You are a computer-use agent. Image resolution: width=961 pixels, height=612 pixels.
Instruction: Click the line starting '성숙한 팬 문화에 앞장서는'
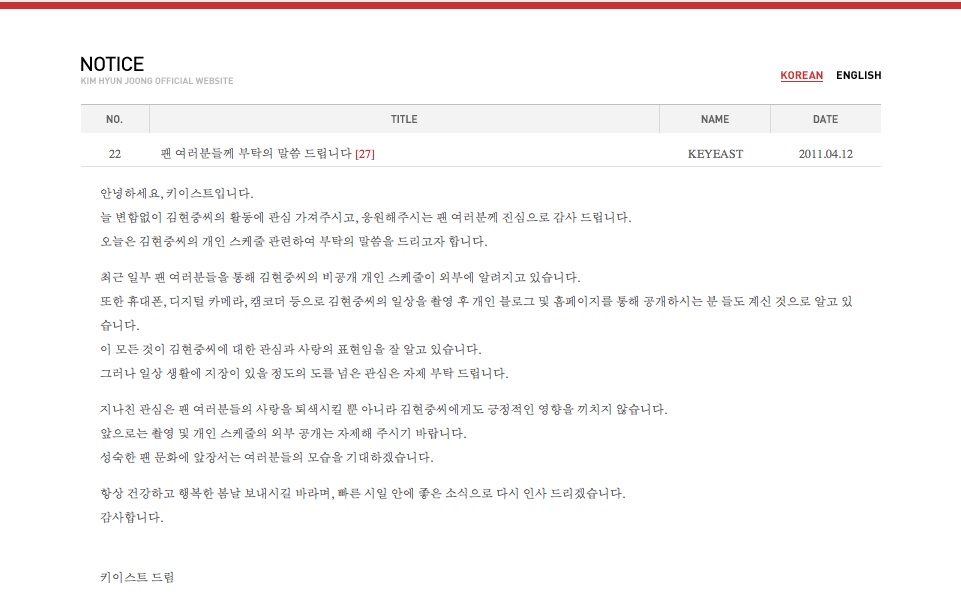coord(267,457)
